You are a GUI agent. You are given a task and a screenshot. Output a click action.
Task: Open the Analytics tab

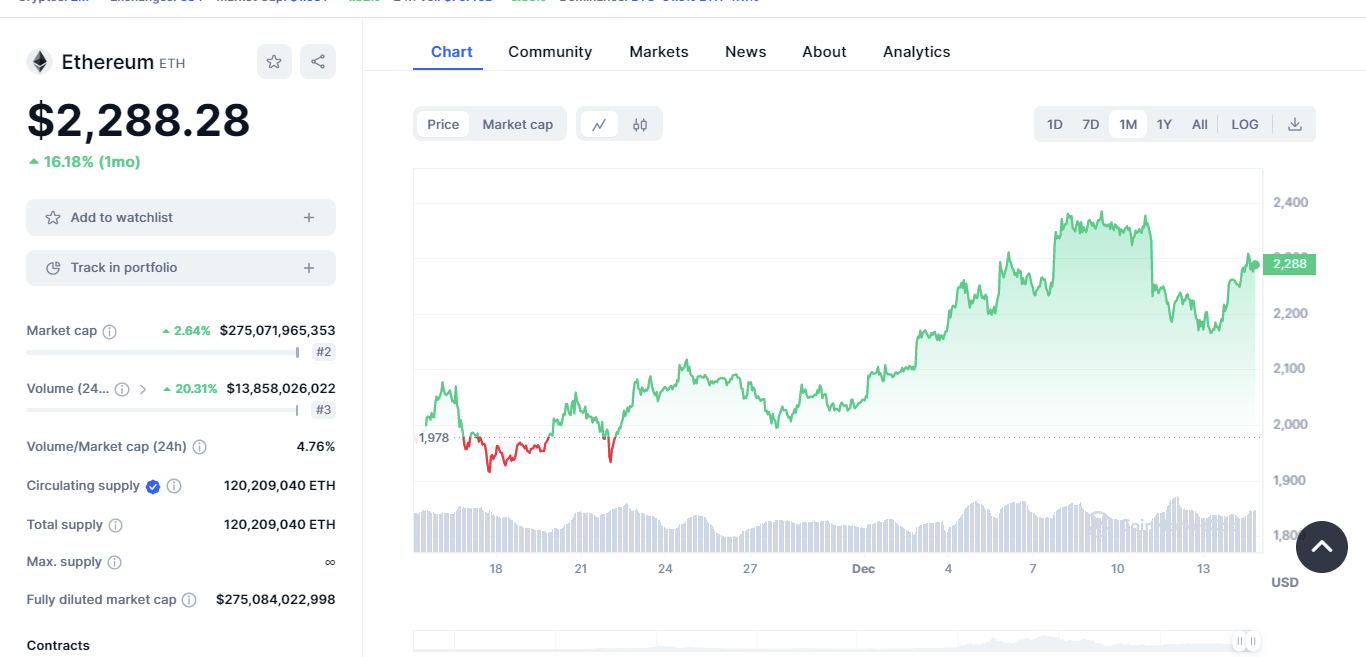click(x=917, y=52)
